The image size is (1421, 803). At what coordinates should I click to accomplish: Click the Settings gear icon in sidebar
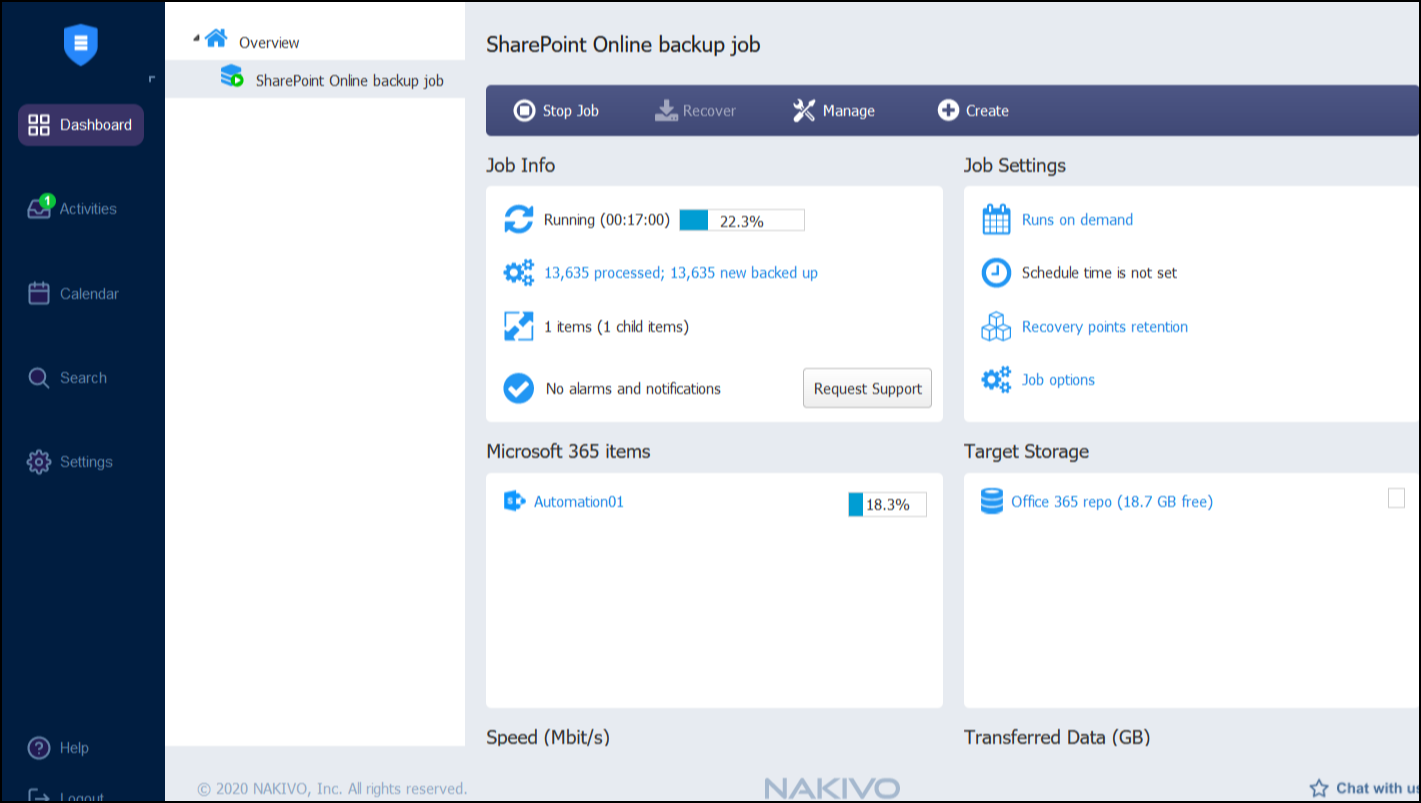39,462
